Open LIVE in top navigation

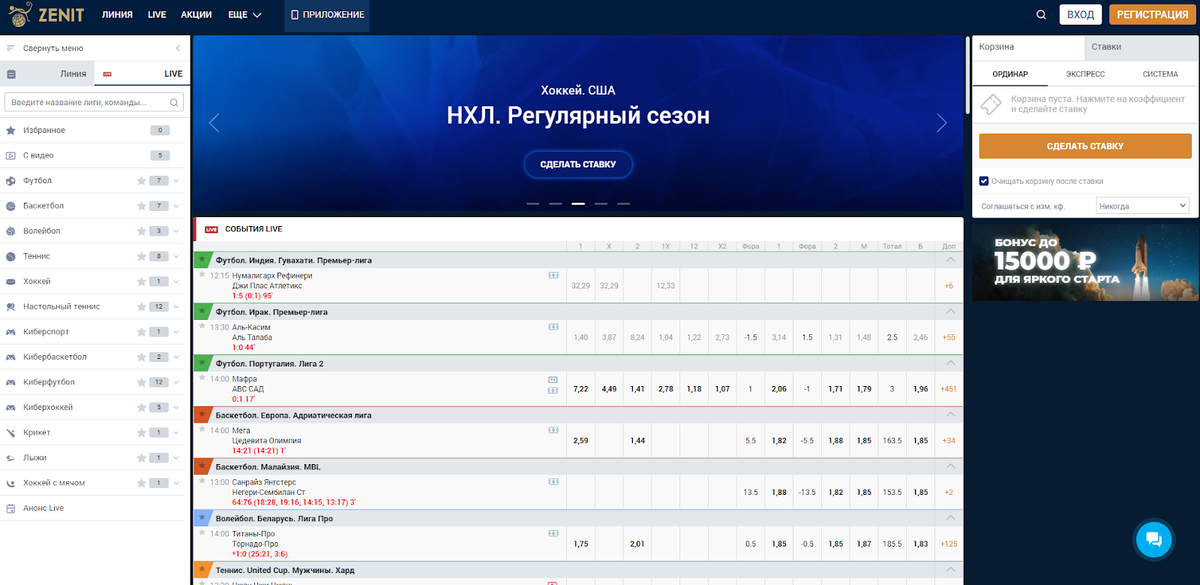click(157, 15)
